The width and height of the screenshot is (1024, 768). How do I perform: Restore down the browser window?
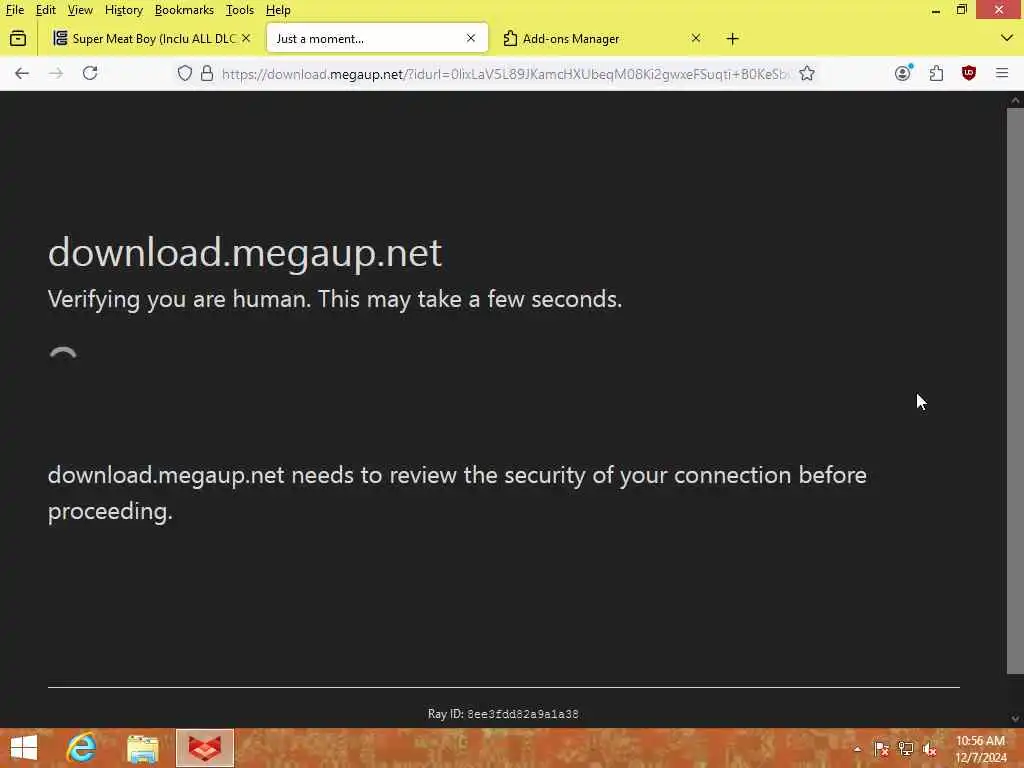[x=961, y=10]
